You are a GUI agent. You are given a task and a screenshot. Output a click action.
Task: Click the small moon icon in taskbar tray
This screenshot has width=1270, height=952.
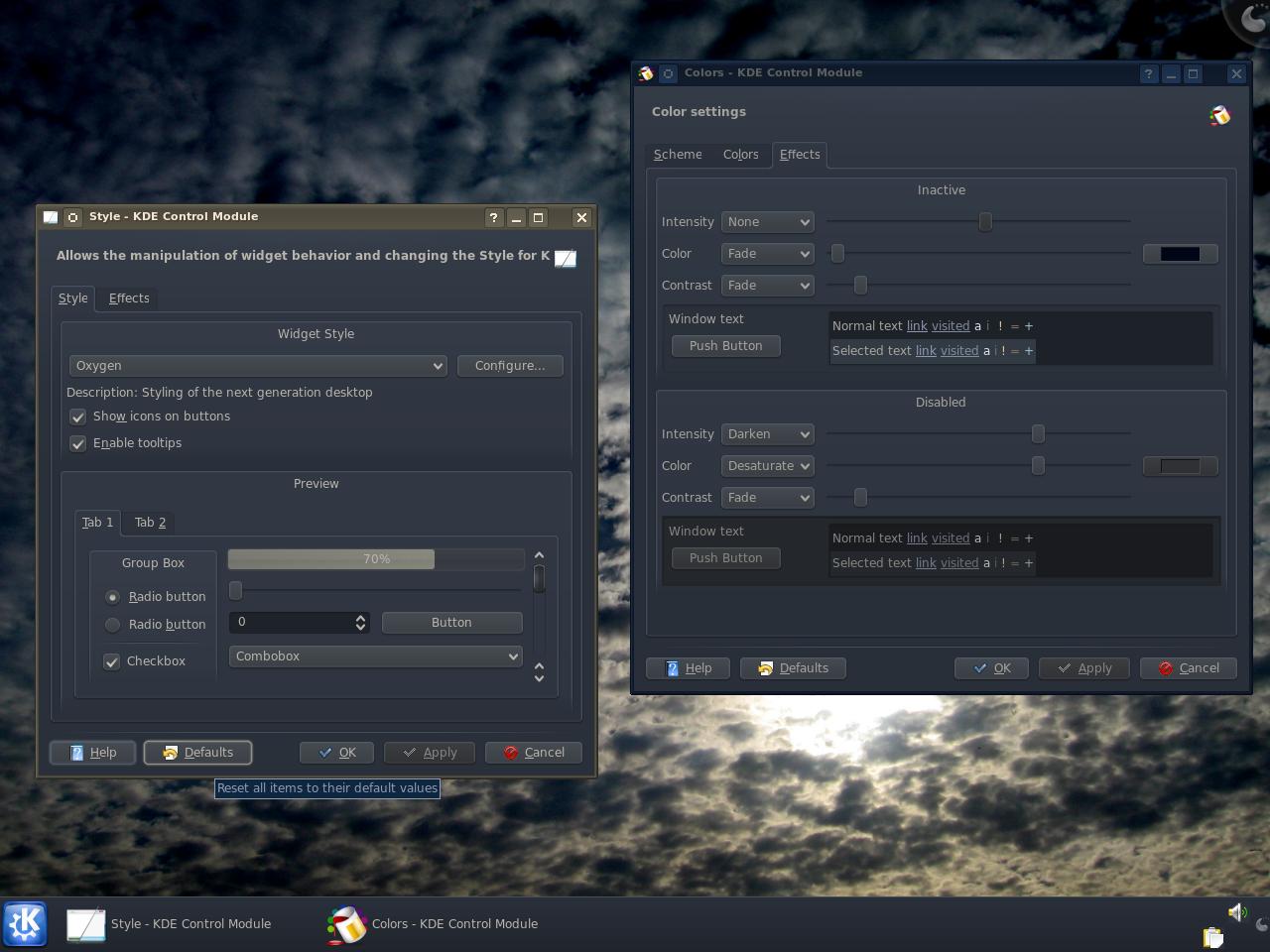[x=1261, y=924]
